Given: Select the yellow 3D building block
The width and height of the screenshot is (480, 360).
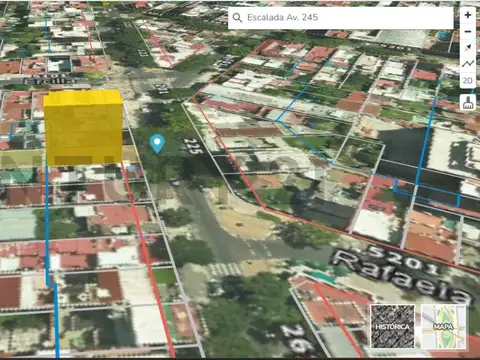Looking at the screenshot, I should (x=83, y=128).
